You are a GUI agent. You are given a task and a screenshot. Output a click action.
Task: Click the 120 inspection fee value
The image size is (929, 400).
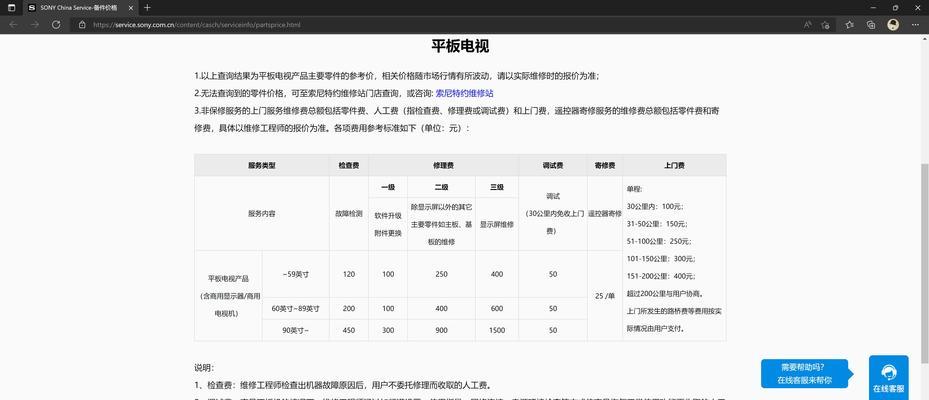click(348, 274)
